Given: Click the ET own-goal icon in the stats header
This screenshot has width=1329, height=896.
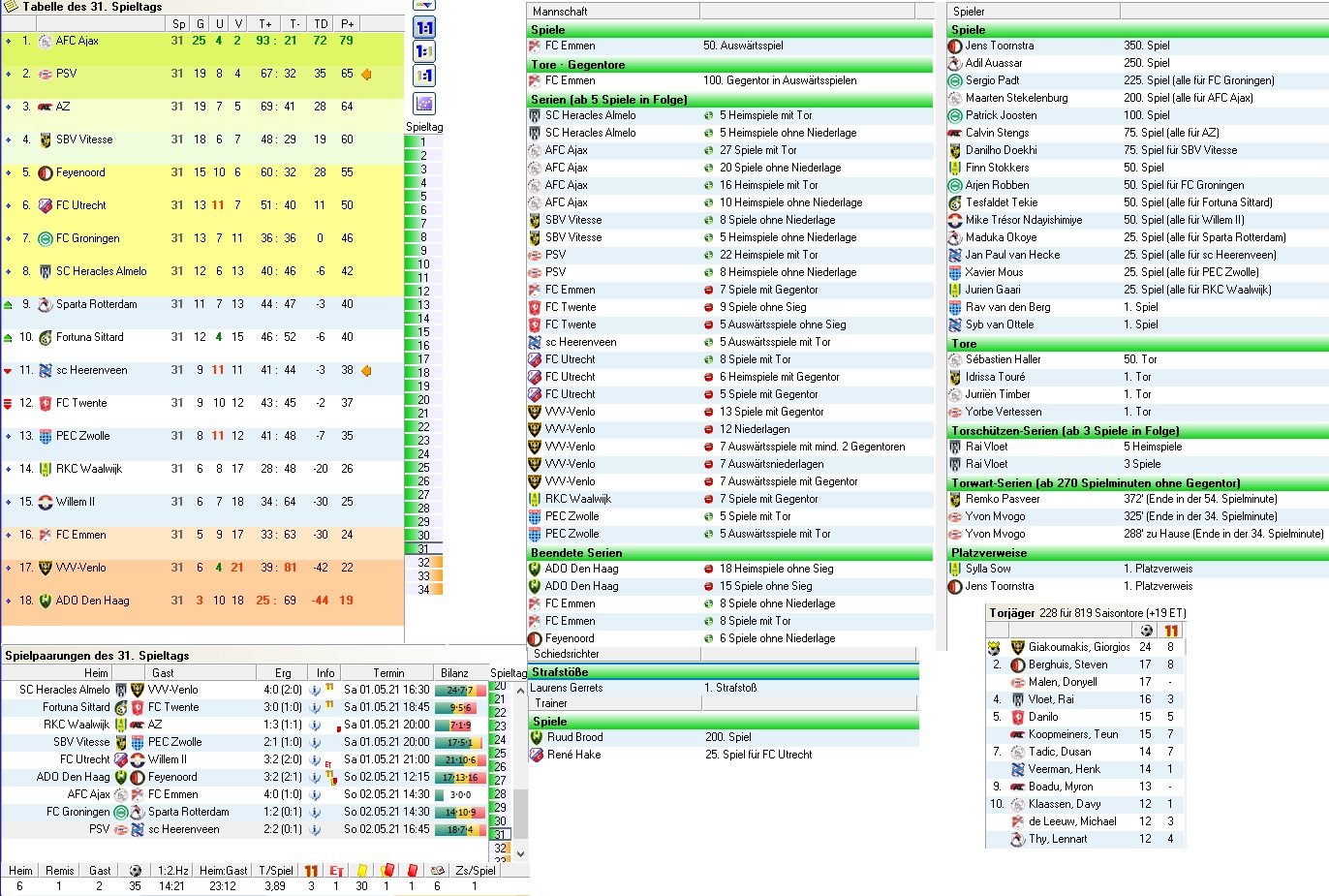Looking at the screenshot, I should pyautogui.click(x=336, y=871).
